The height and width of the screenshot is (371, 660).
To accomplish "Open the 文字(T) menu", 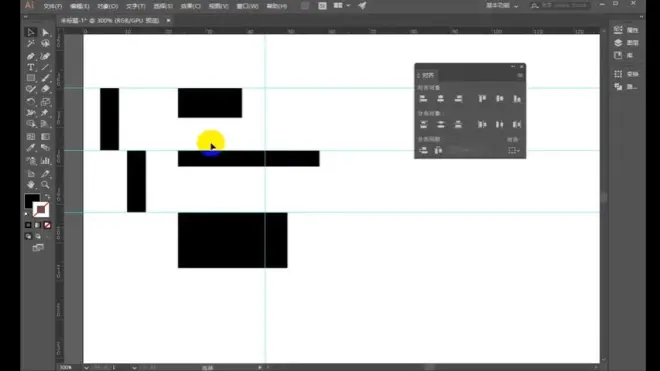I will click(136, 6).
